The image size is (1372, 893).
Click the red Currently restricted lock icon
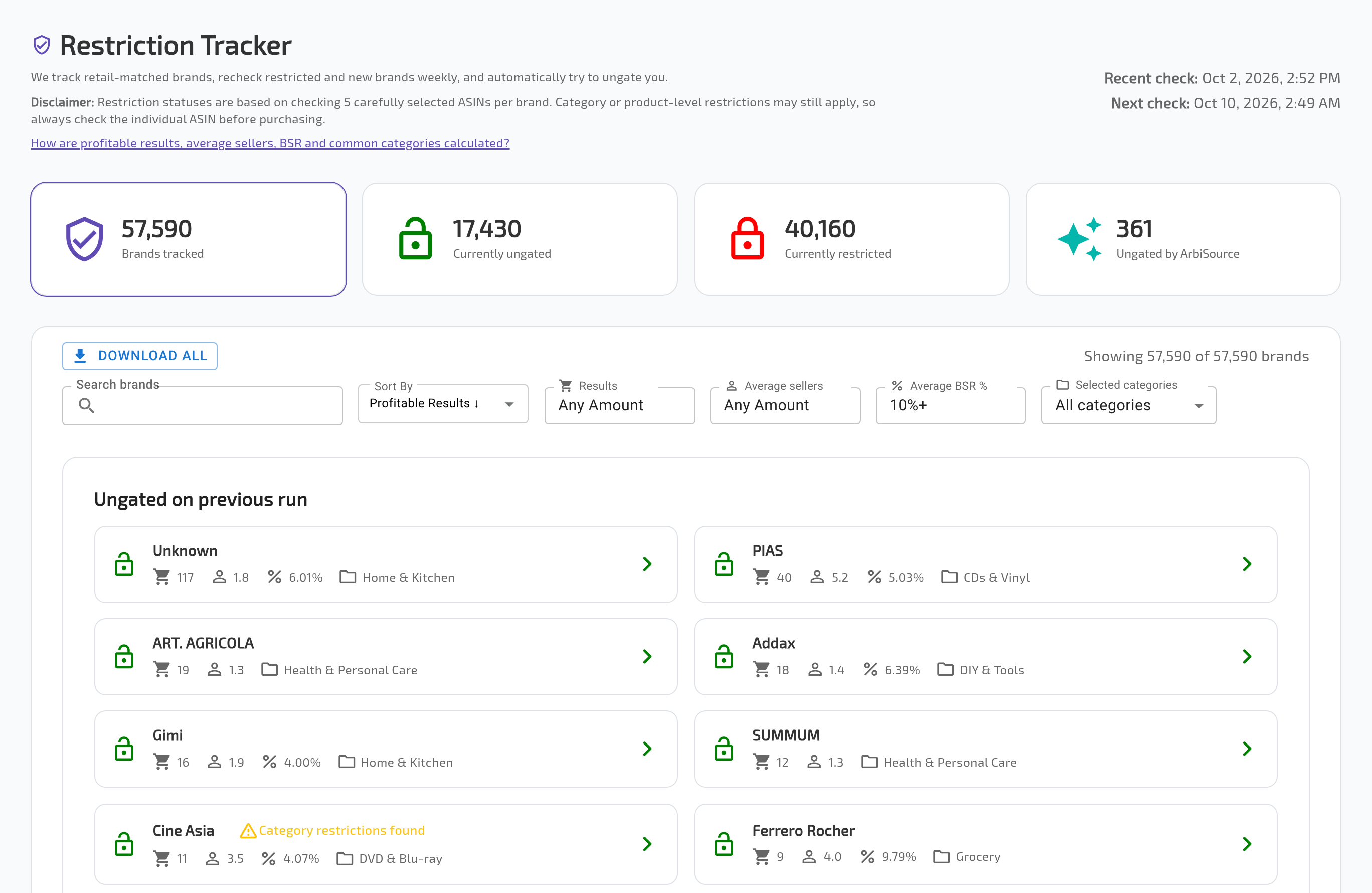click(x=747, y=238)
